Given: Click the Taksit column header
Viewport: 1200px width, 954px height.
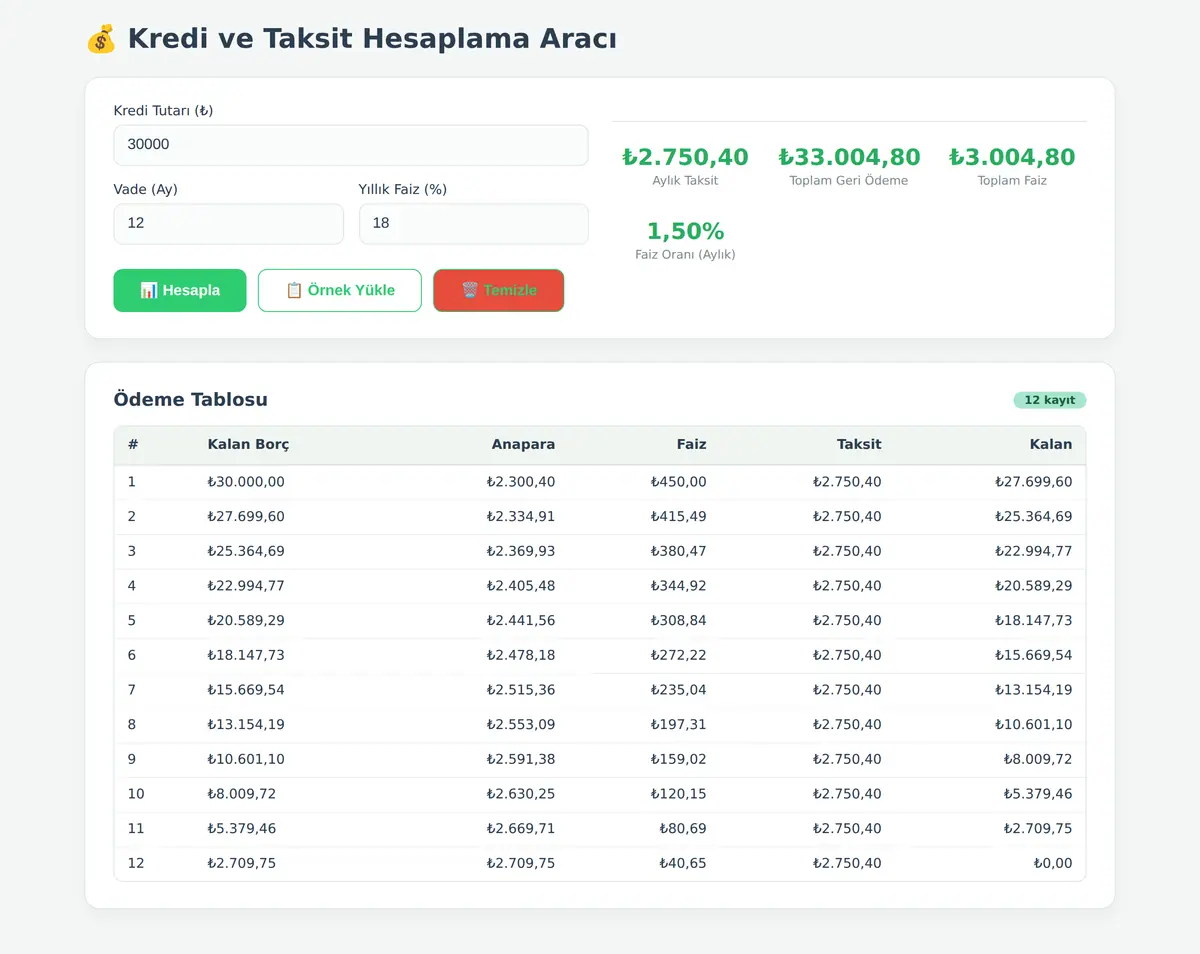Looking at the screenshot, I should (x=859, y=444).
